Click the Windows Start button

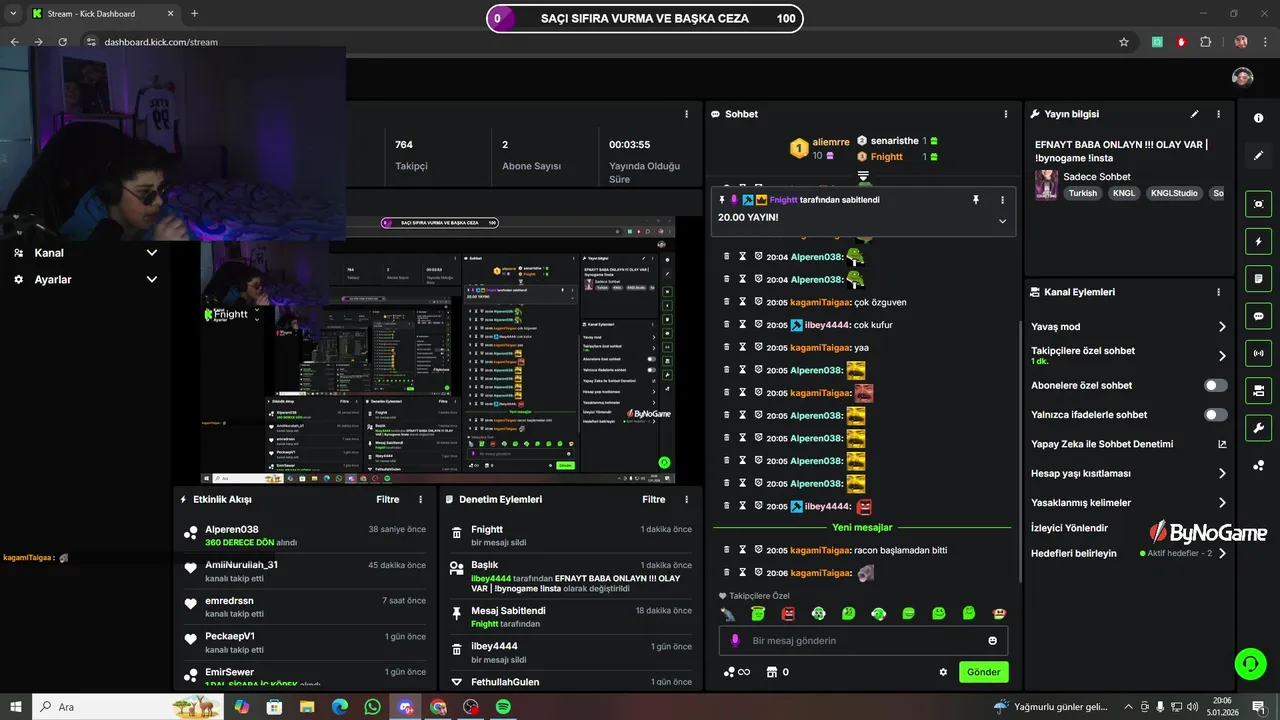pyautogui.click(x=16, y=707)
